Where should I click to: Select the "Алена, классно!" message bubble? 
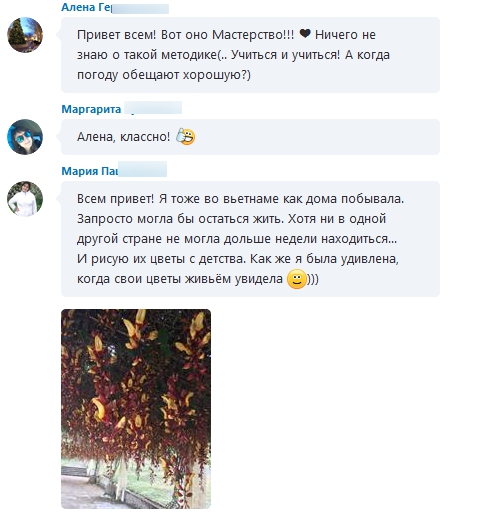tap(250, 137)
